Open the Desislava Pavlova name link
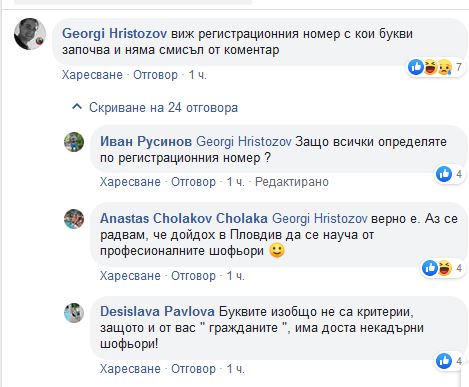469x387 pixels. [x=157, y=312]
